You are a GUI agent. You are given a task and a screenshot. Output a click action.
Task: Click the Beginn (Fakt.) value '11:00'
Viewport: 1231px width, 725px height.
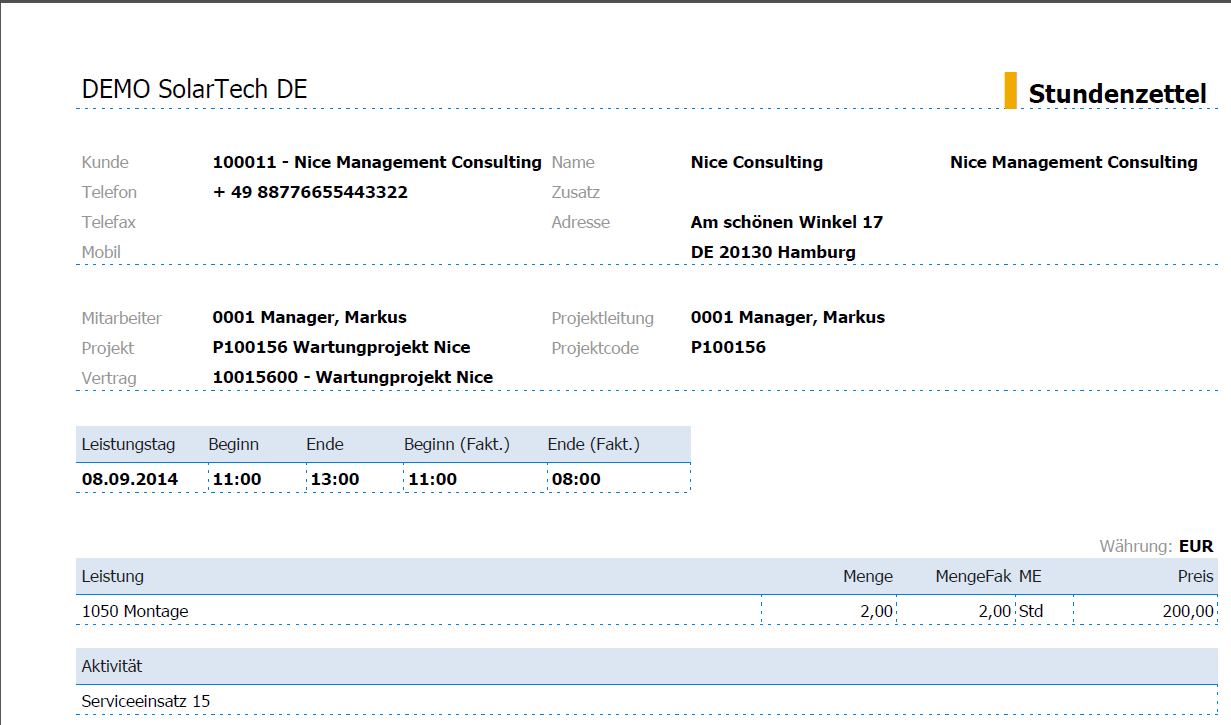pyautogui.click(x=433, y=479)
